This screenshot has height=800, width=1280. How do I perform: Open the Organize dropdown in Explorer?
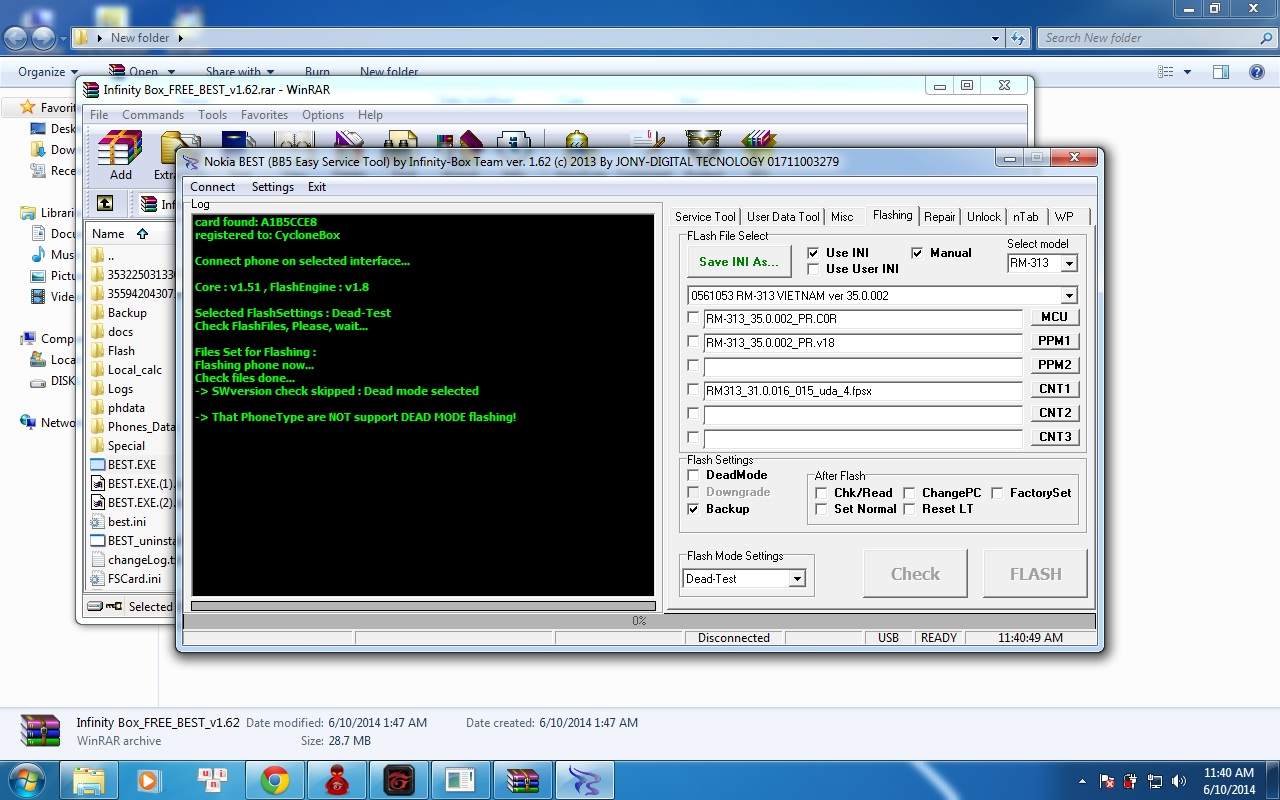click(x=48, y=72)
